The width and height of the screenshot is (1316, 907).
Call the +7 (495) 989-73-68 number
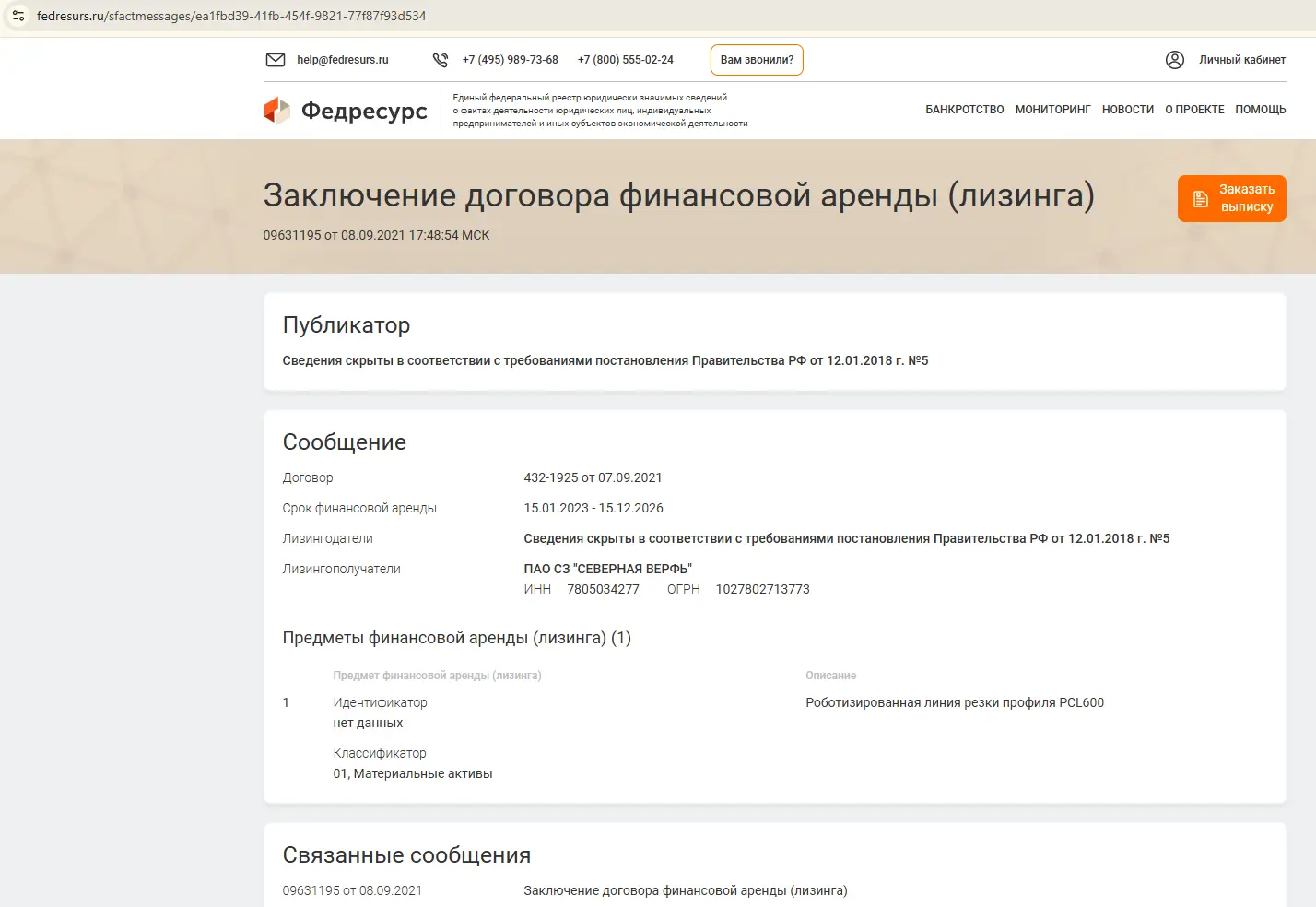[511, 60]
